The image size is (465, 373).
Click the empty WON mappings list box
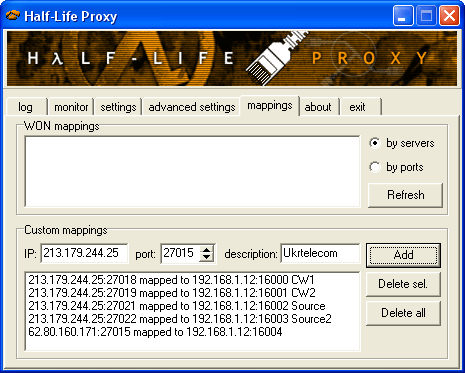192,171
